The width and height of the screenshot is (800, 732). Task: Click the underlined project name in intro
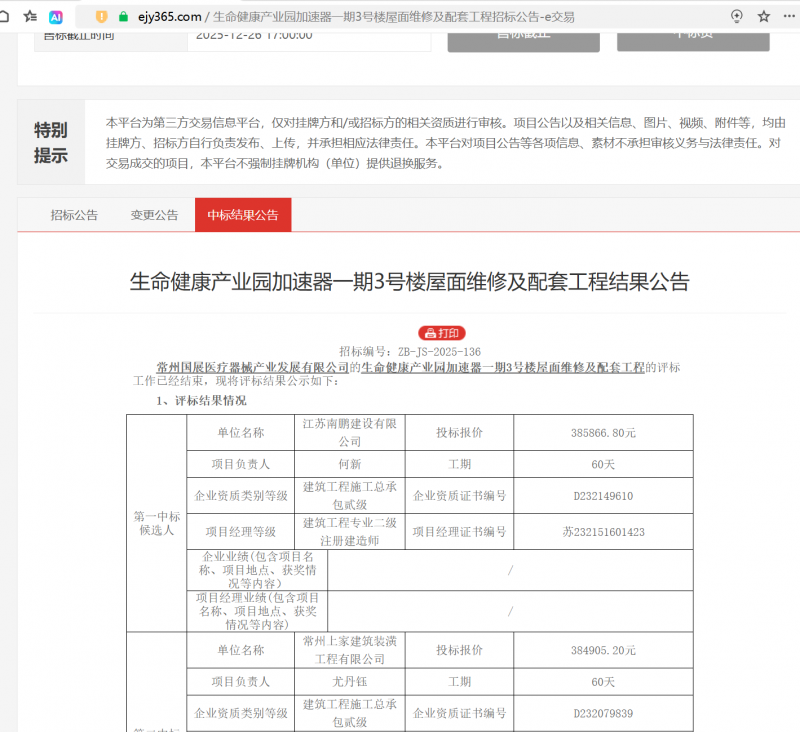pos(502,367)
